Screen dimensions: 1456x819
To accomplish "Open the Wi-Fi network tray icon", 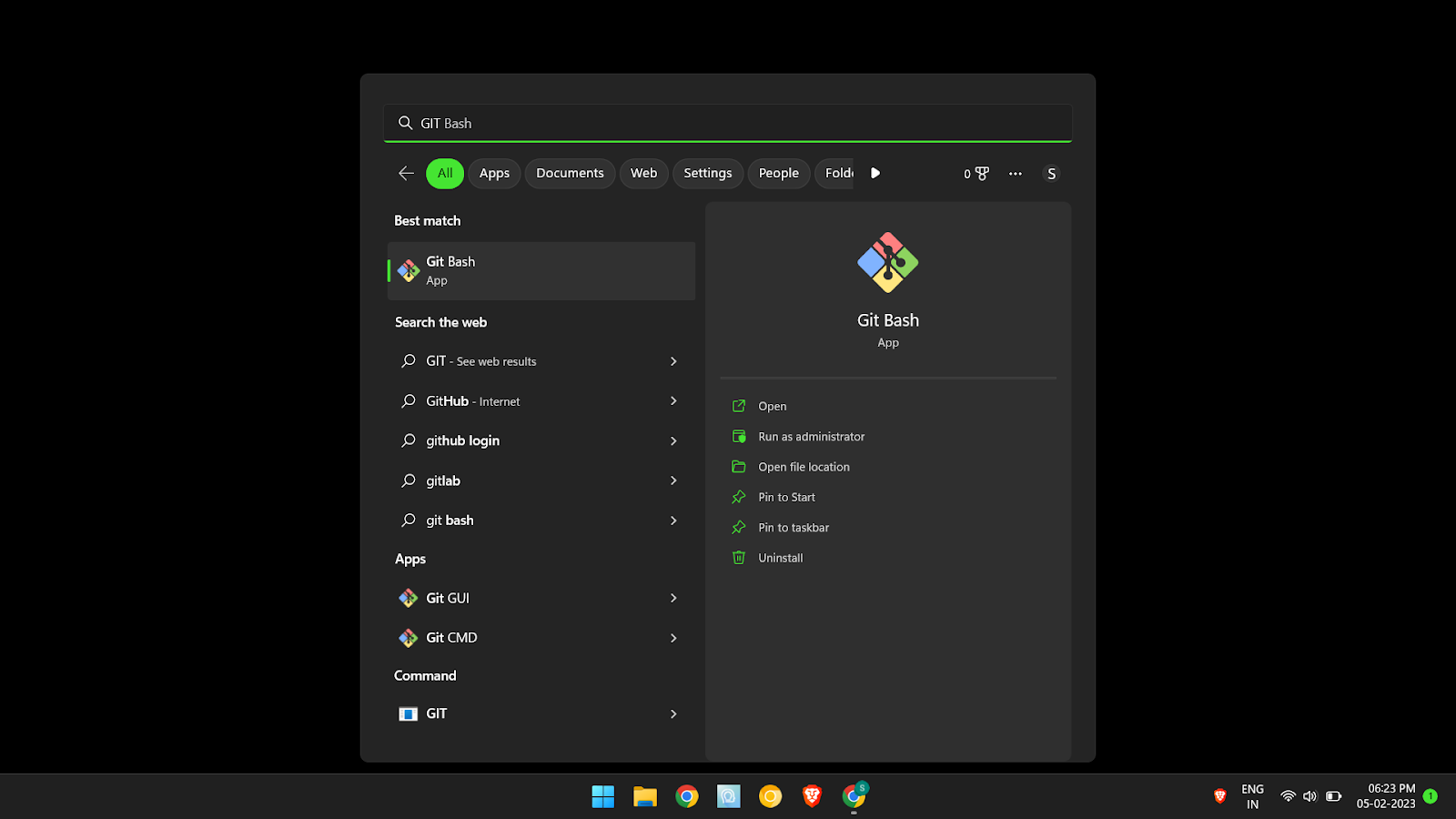I will tap(1288, 796).
